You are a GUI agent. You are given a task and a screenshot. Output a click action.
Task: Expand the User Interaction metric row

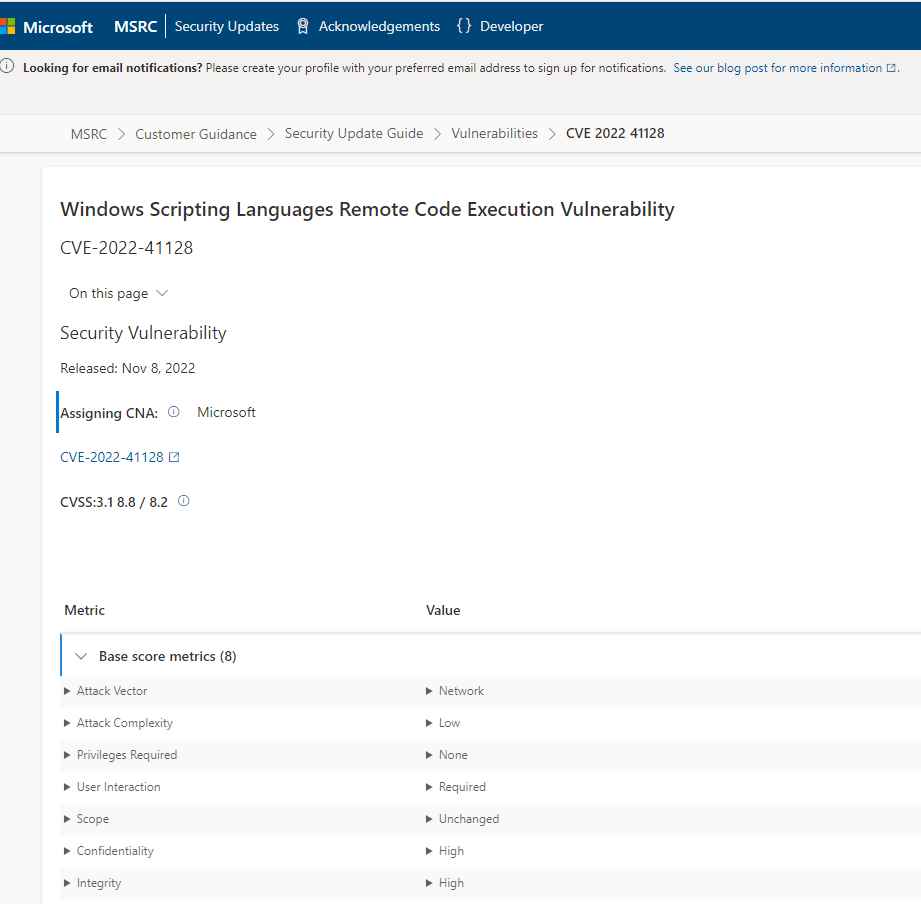(67, 787)
